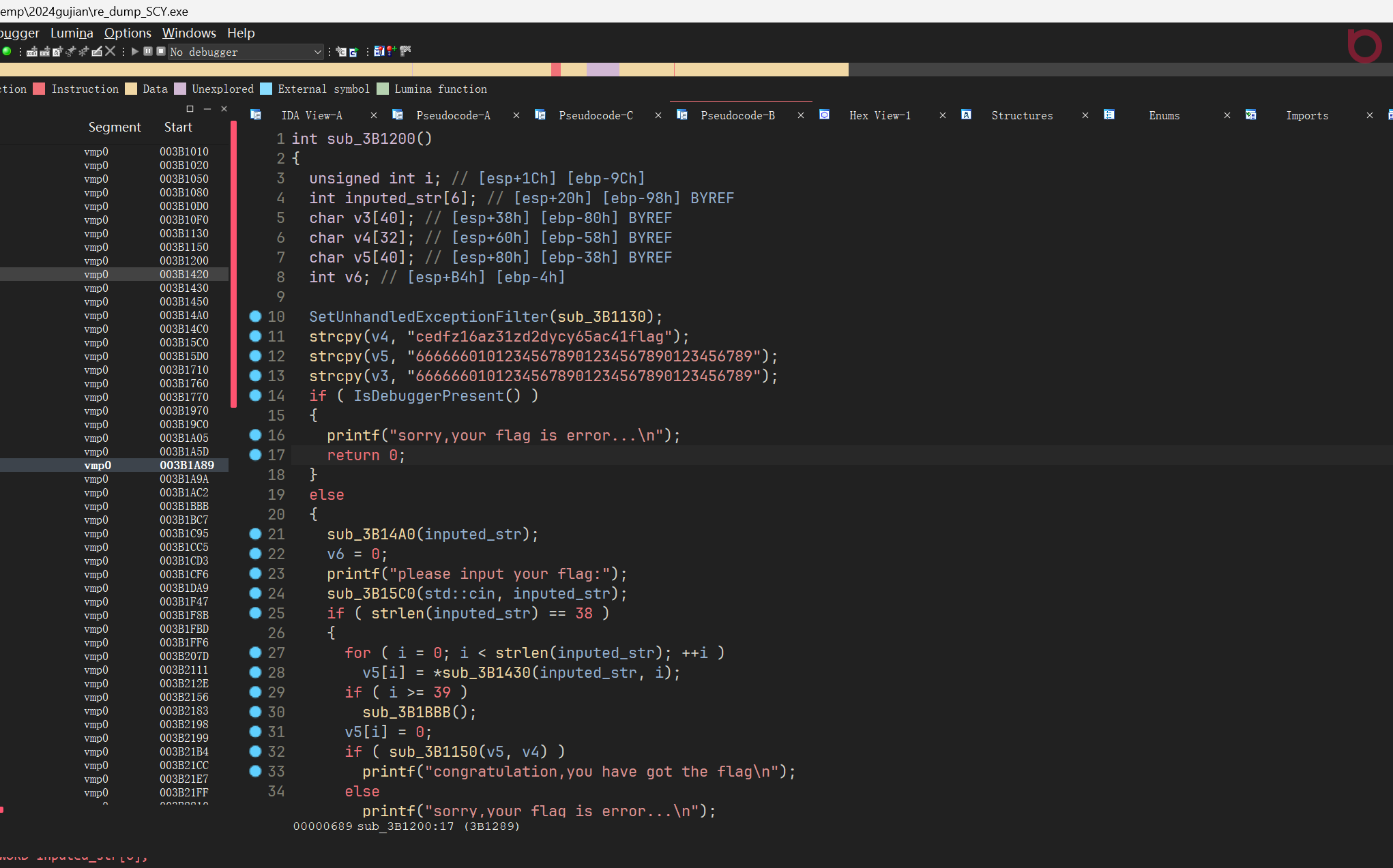Click the function list panel float button

(x=190, y=109)
